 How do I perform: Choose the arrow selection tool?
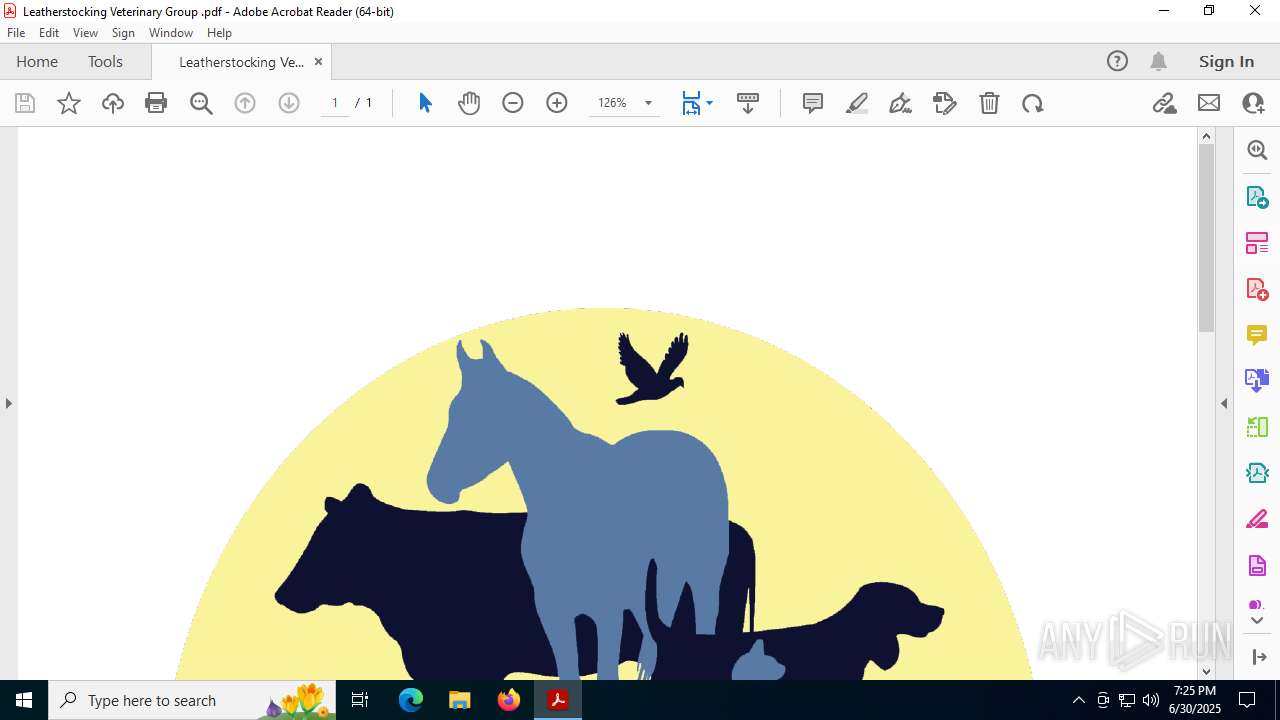click(x=425, y=103)
